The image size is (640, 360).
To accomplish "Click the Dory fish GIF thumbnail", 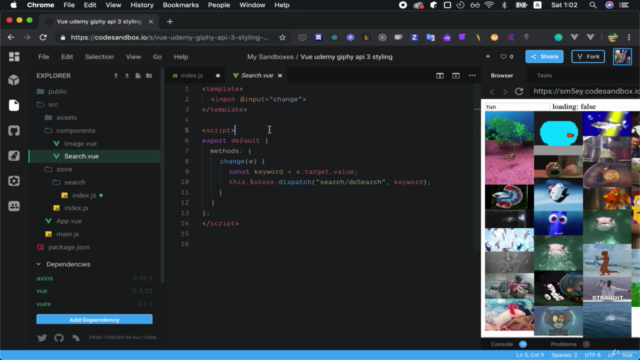I will tap(558, 223).
